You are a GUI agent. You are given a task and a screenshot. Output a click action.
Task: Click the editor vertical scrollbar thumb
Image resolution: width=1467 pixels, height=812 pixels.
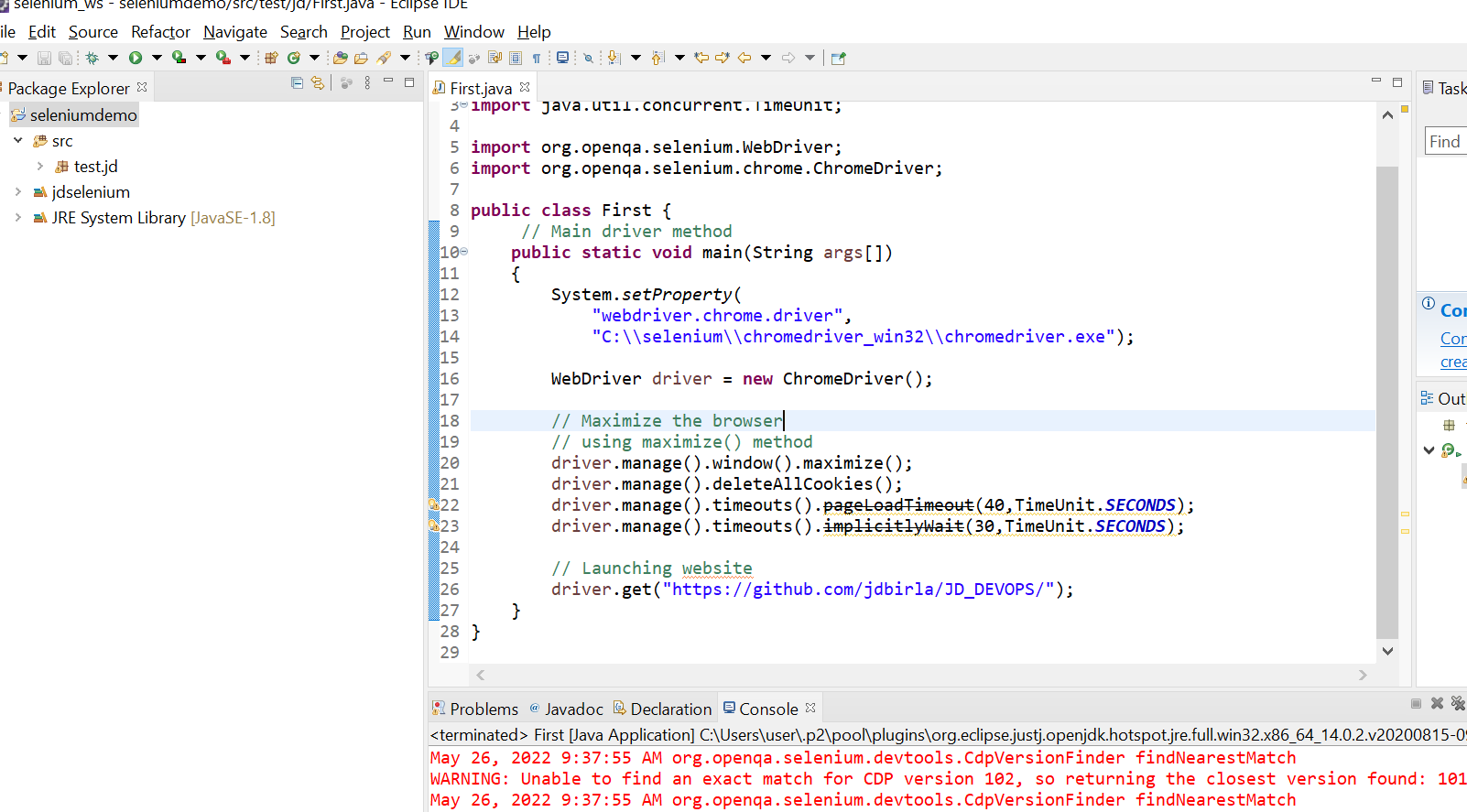tap(1387, 403)
